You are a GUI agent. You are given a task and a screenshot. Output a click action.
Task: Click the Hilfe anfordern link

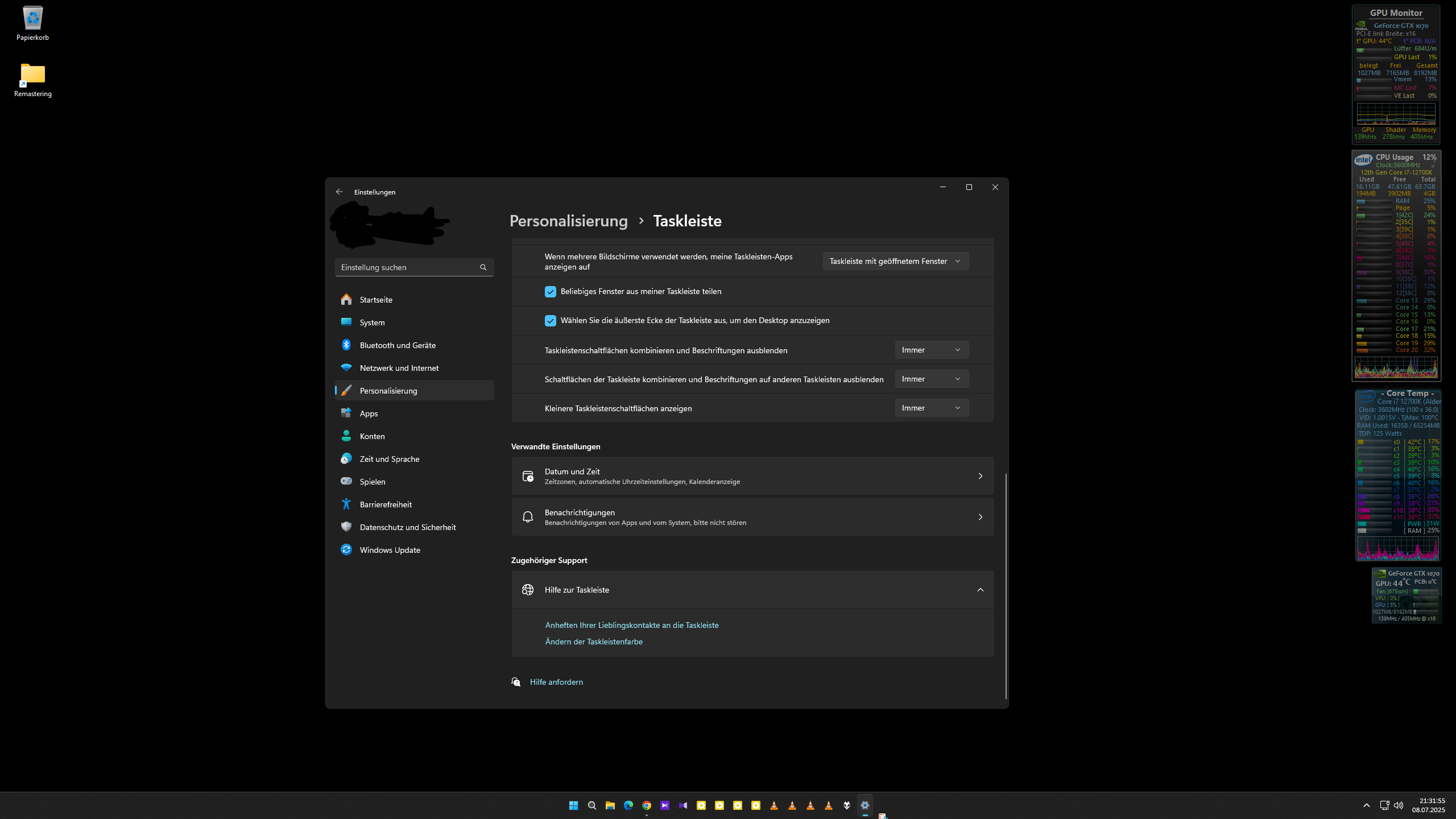click(x=556, y=681)
